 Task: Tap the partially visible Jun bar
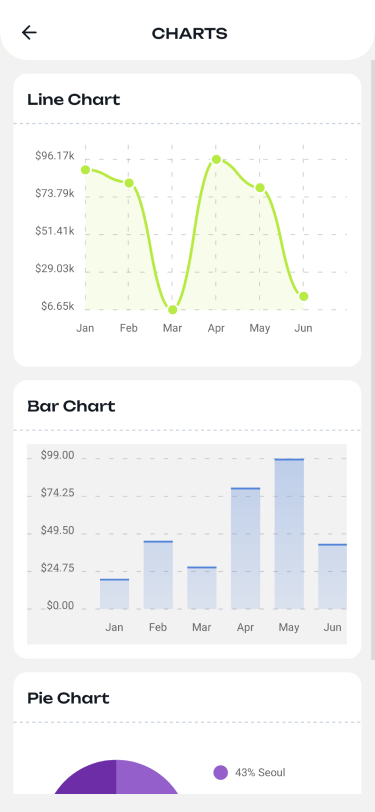click(333, 576)
